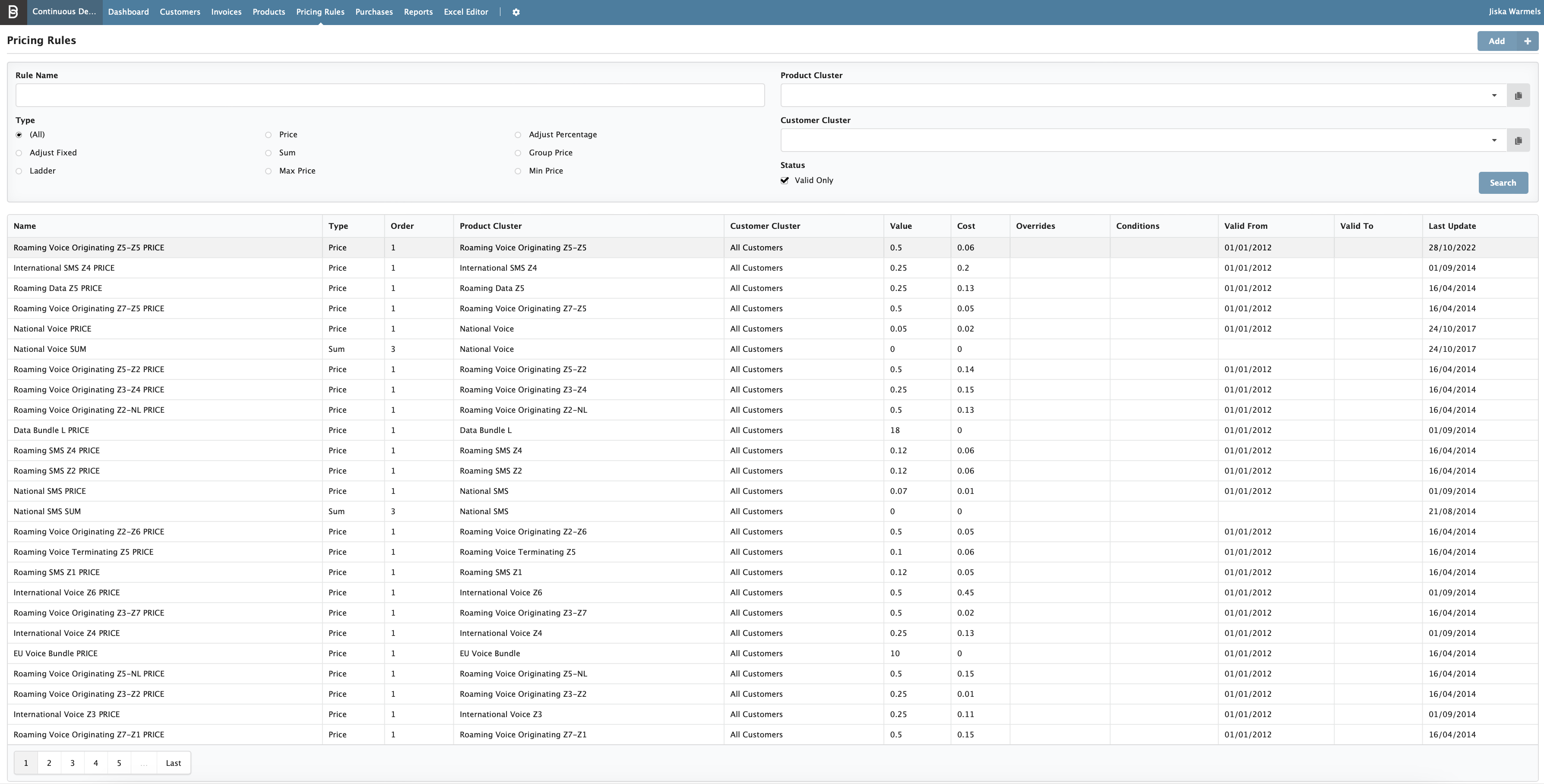The image size is (1544, 784).
Task: Expand the Customer Cluster dropdown
Action: pyautogui.click(x=1493, y=141)
